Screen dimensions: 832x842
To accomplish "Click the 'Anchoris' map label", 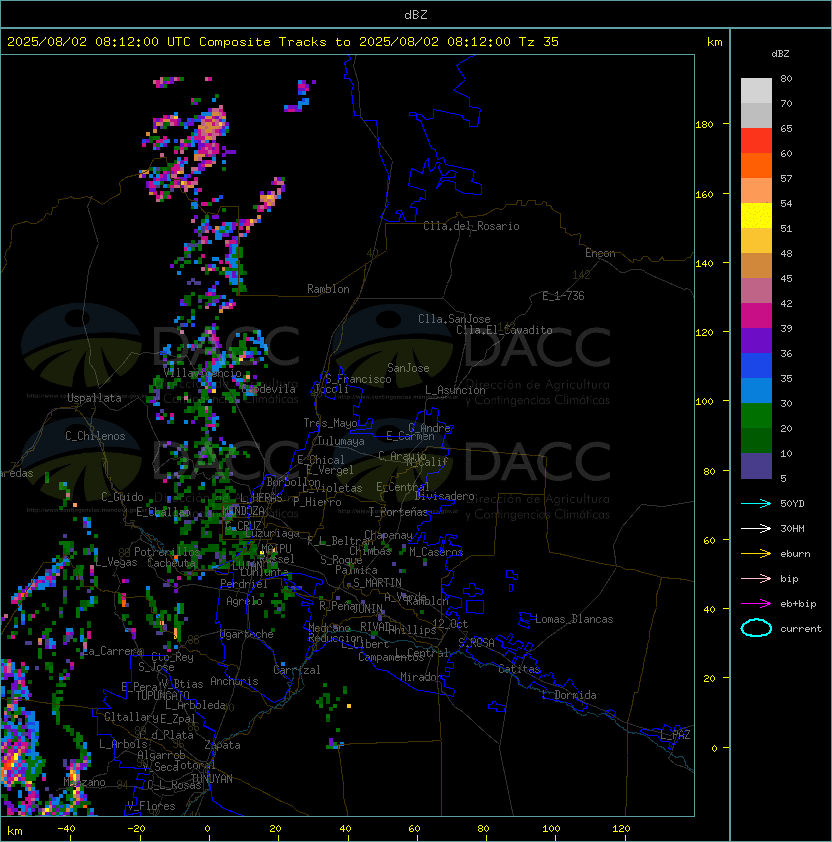I will pyautogui.click(x=234, y=681).
